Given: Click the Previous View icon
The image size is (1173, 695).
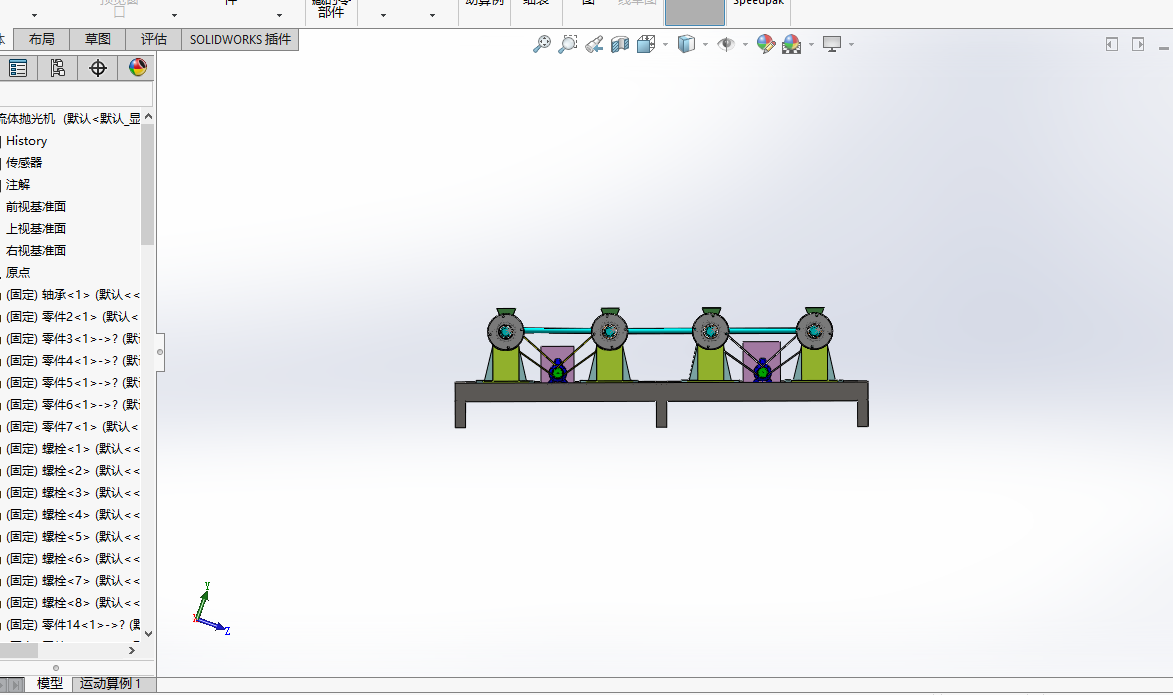Looking at the screenshot, I should (594, 44).
